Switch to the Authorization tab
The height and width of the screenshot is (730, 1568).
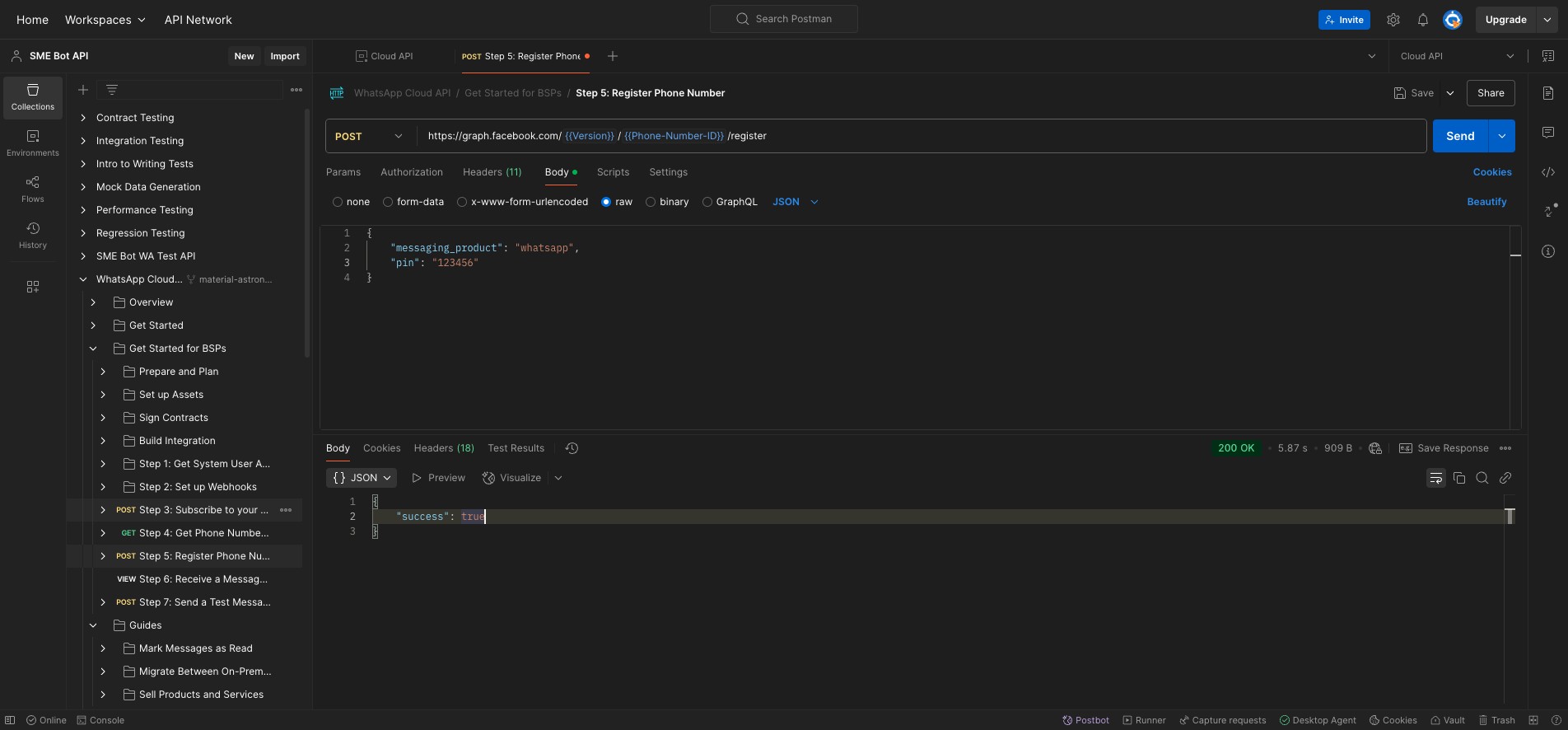tap(412, 172)
